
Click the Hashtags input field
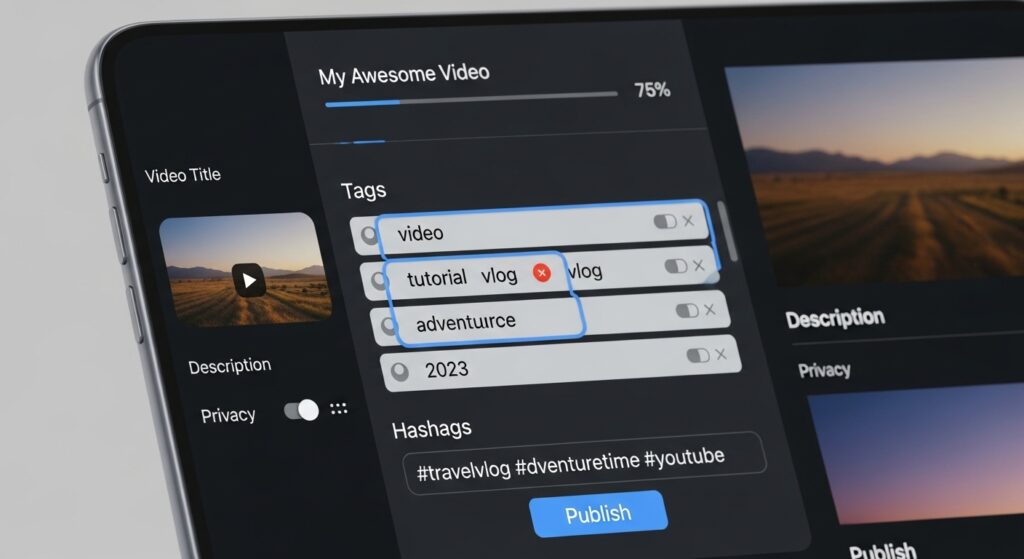(x=584, y=460)
